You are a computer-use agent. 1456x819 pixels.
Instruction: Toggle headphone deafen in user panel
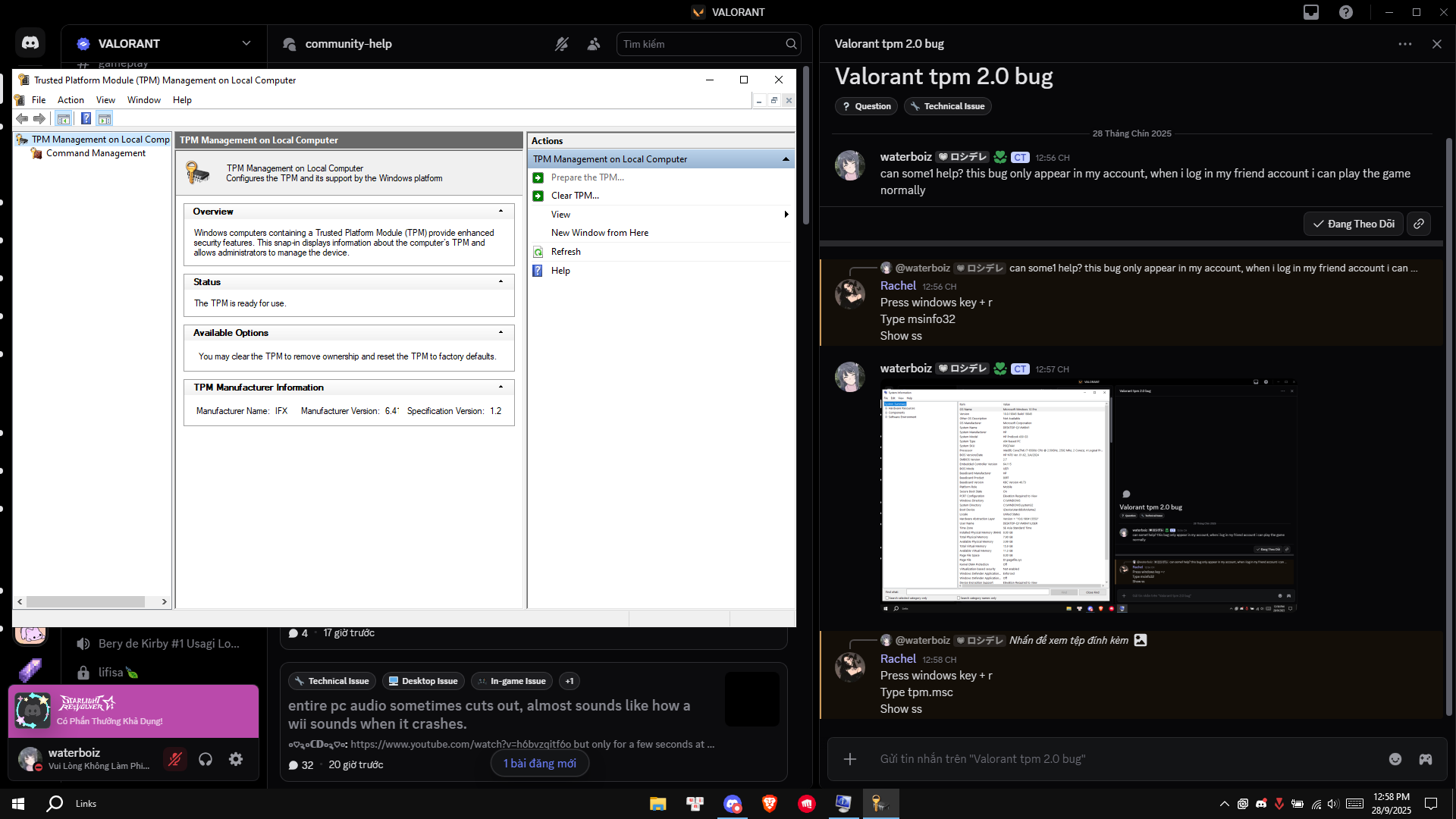206,759
